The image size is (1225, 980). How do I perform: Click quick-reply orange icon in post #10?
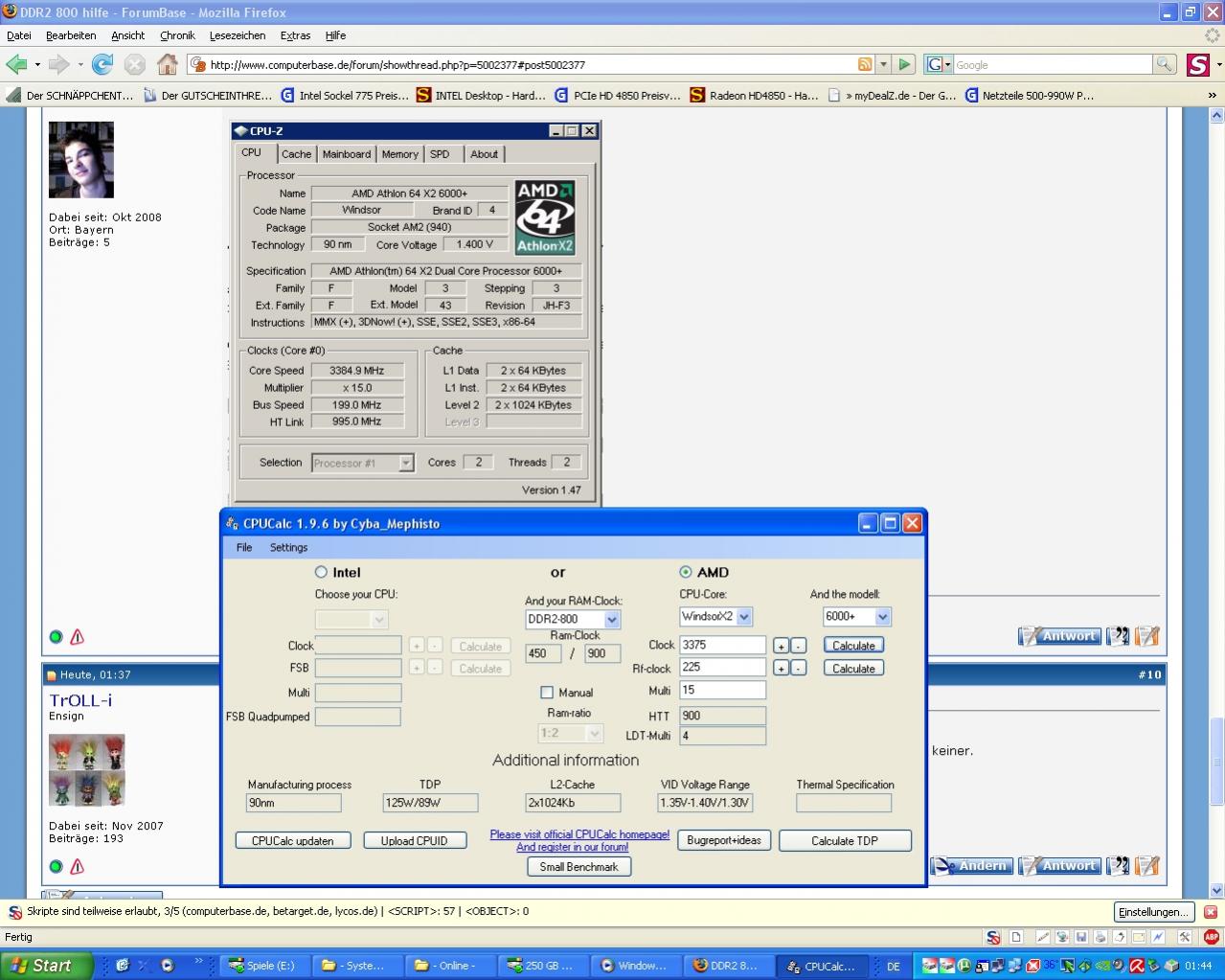click(1147, 865)
